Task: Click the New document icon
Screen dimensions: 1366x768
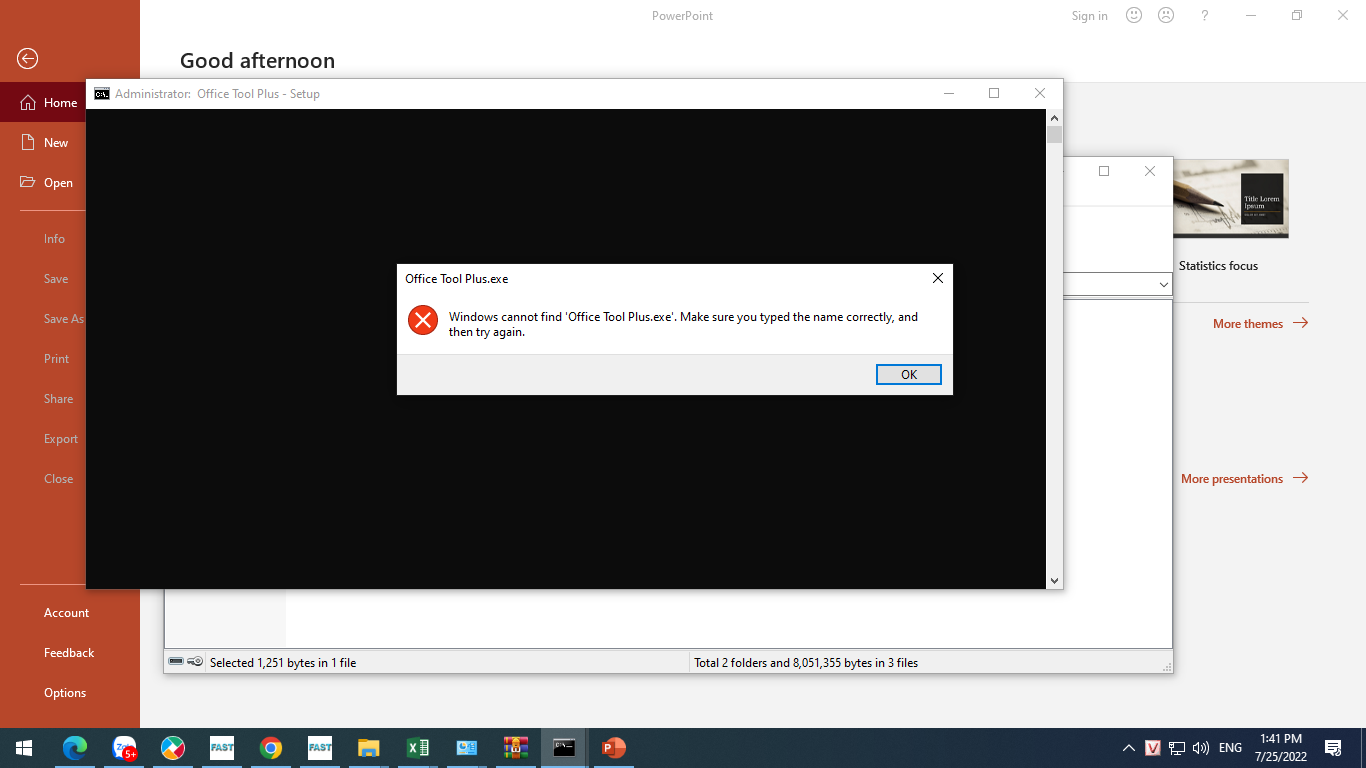Action: coord(28,142)
